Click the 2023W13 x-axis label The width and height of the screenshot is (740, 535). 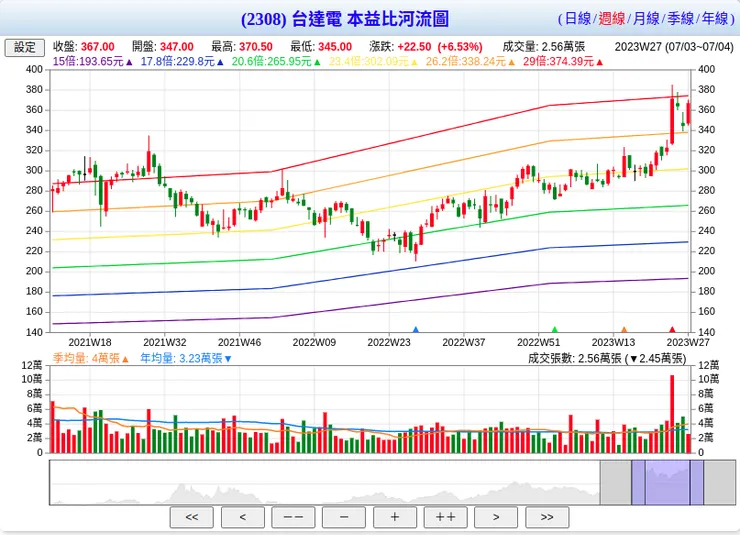pos(614,343)
